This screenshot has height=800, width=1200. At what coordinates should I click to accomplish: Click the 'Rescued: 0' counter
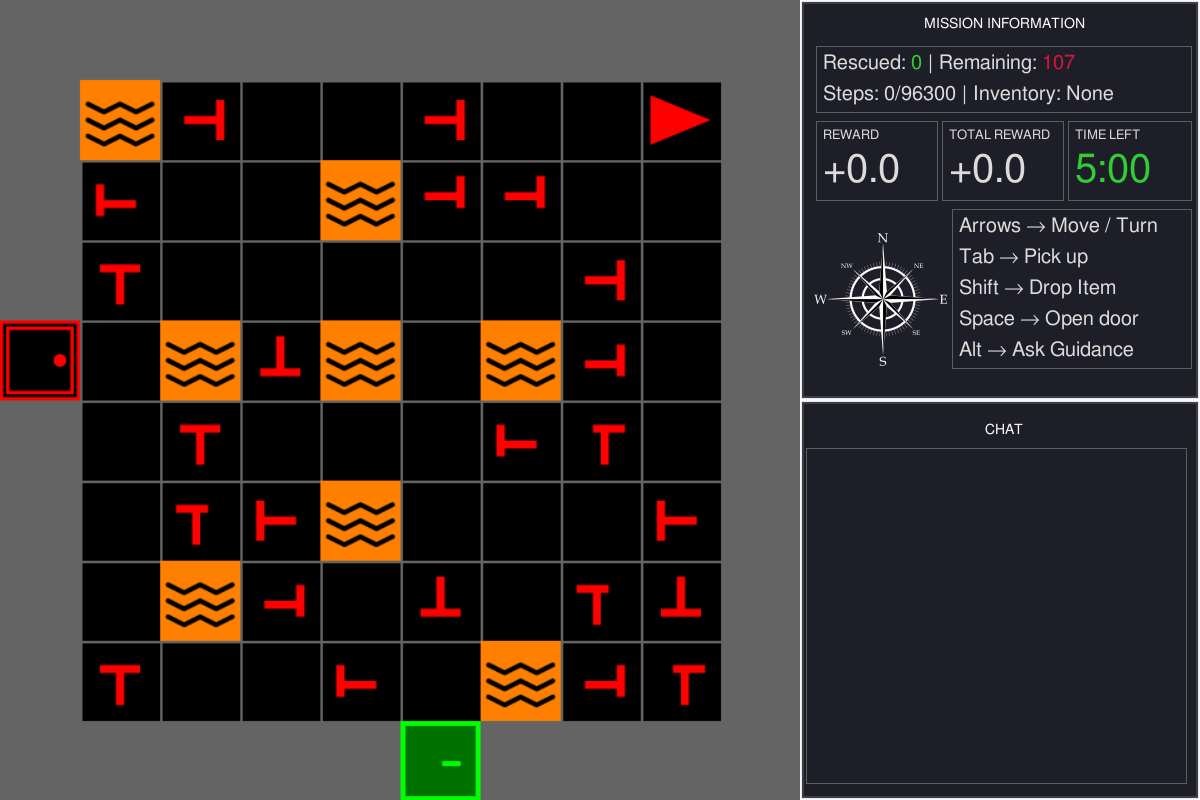click(x=872, y=62)
